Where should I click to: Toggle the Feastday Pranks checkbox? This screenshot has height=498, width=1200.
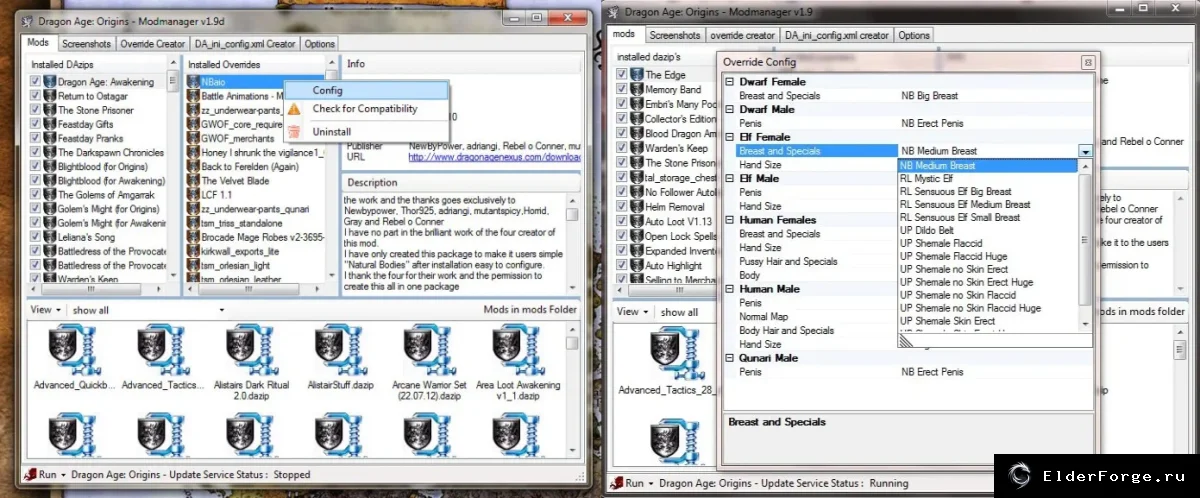click(x=36, y=138)
